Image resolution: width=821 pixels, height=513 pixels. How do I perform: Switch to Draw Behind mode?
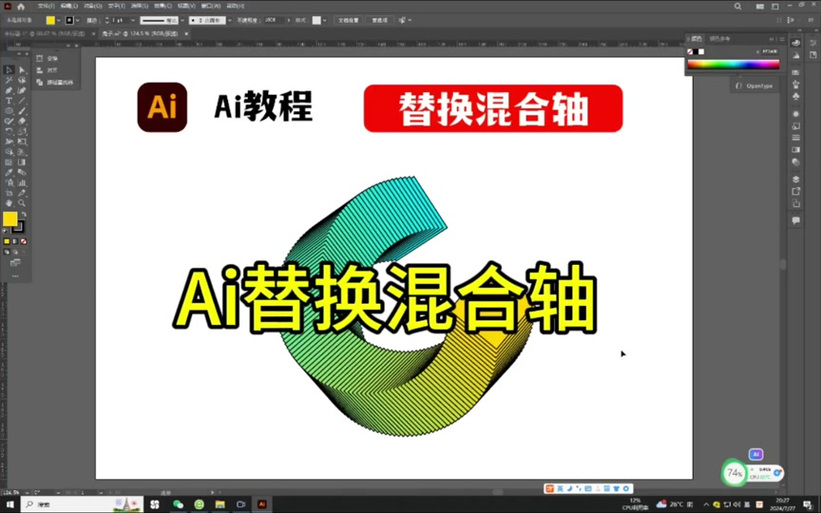coord(15,252)
